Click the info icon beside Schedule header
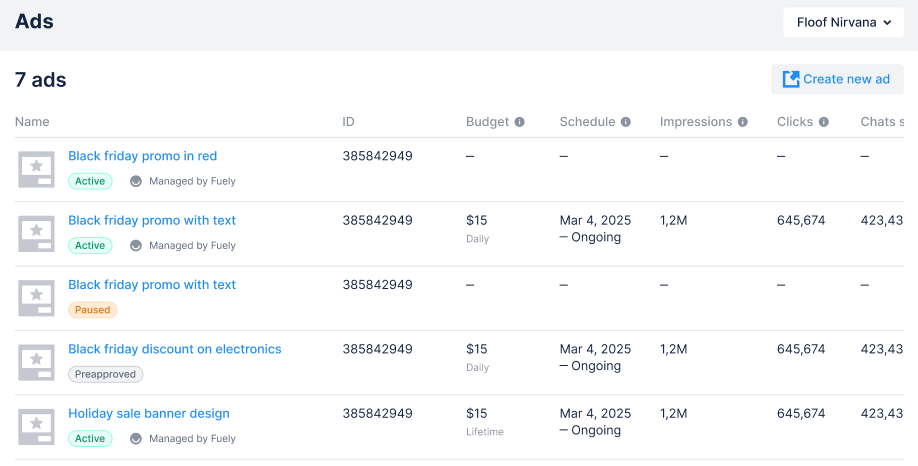Screen dimensions: 918x466 pos(626,122)
